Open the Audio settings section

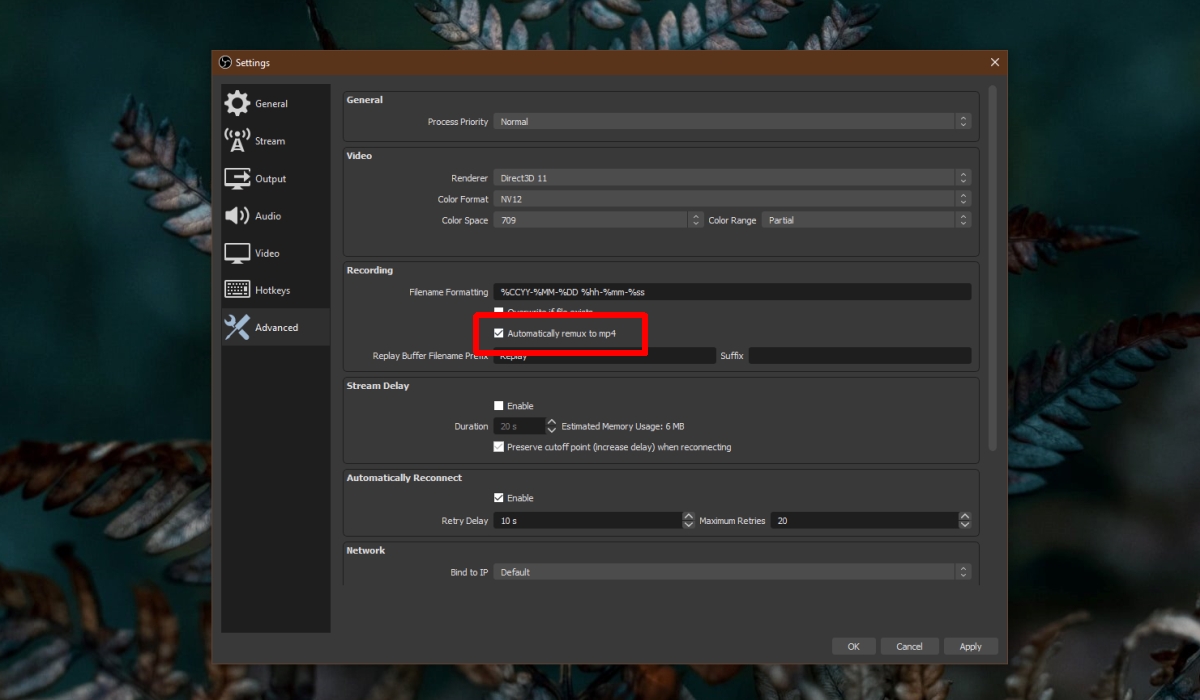click(276, 216)
